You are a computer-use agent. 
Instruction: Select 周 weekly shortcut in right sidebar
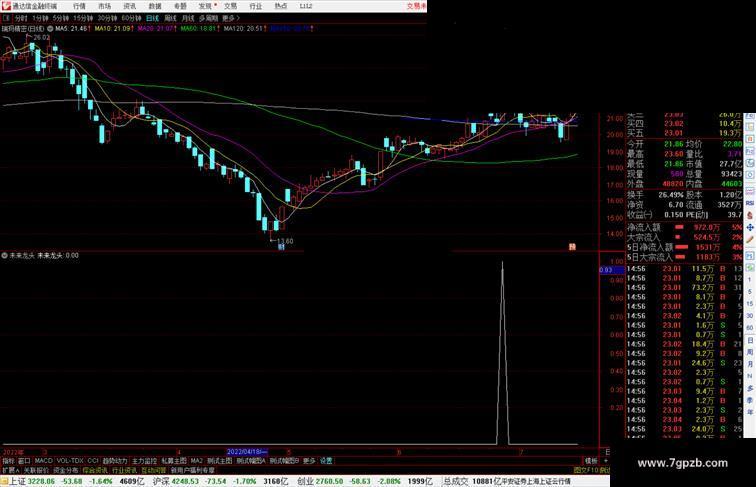point(750,352)
